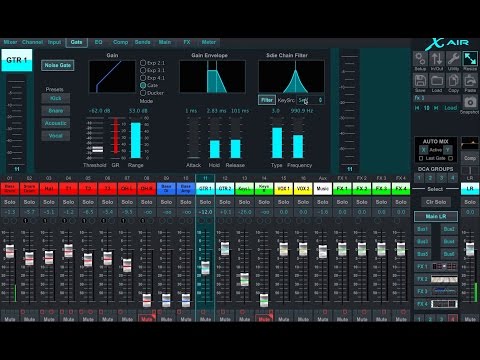Click the Copy documents icon
480x360 pixels.
tap(453, 81)
